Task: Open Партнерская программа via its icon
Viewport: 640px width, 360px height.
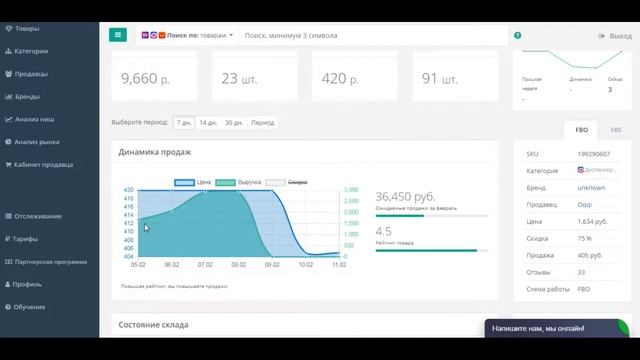Action: click(9, 262)
